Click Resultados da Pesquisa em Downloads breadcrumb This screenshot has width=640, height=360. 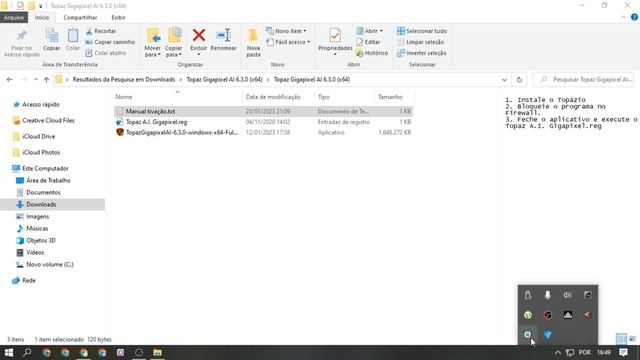[x=124, y=80]
